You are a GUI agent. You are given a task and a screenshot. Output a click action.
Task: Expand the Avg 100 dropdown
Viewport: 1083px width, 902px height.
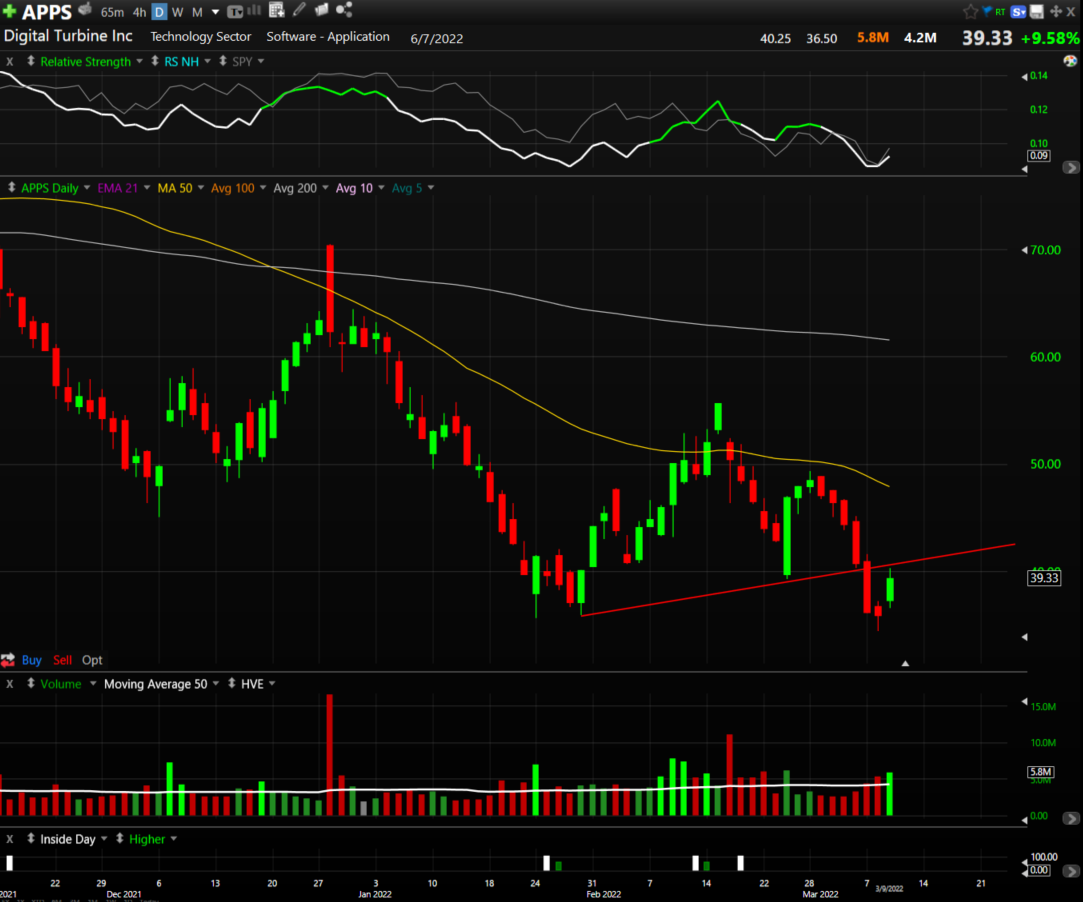pyautogui.click(x=263, y=188)
